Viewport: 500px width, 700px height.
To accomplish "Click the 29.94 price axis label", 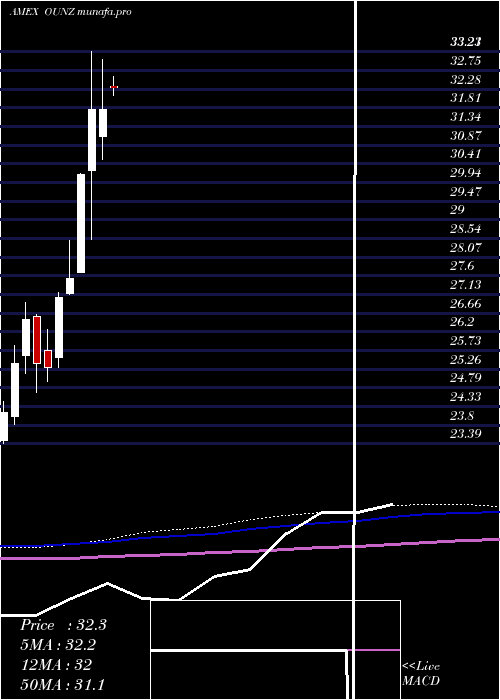I will (x=466, y=173).
